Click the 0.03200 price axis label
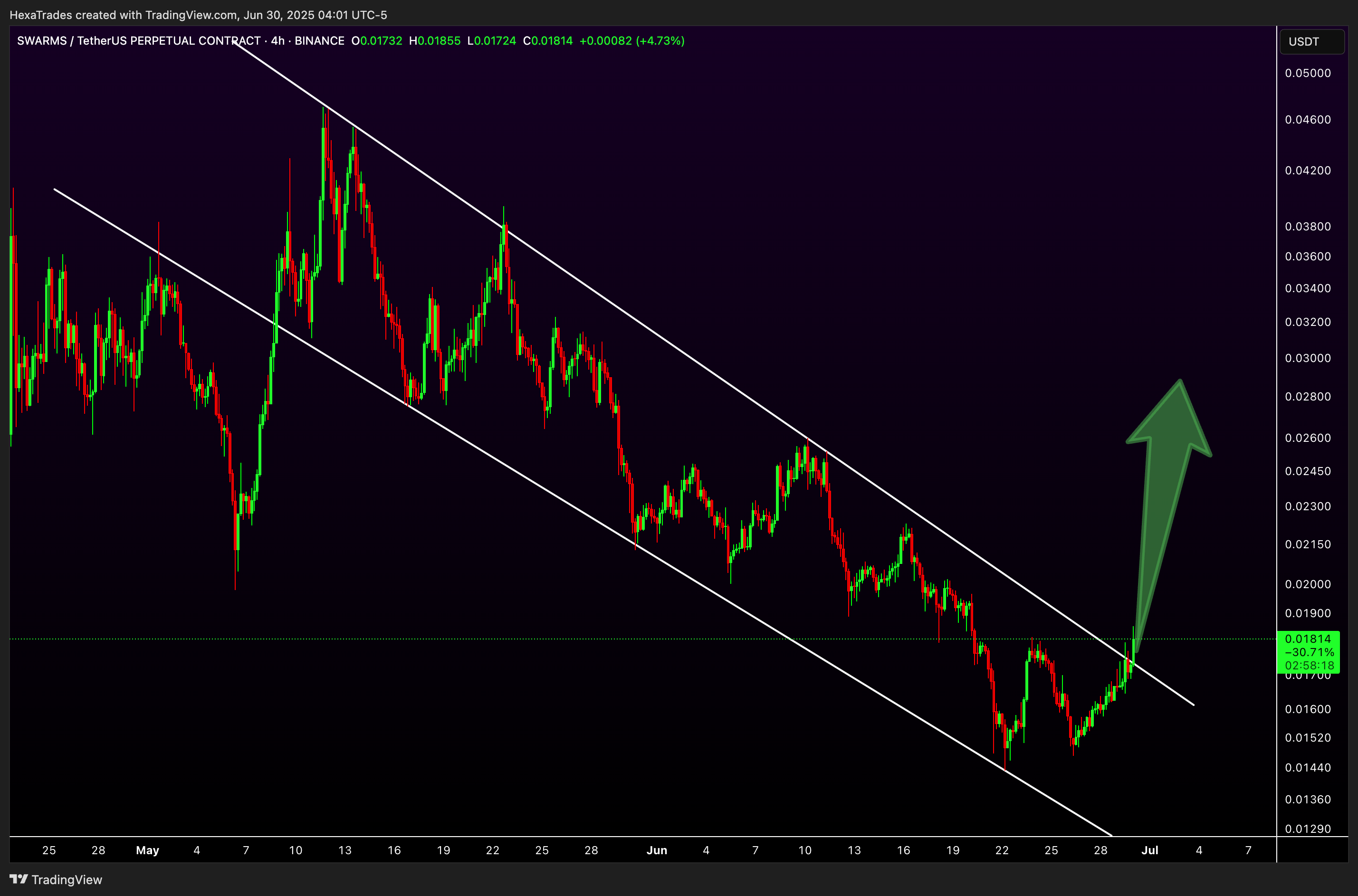This screenshot has width=1358, height=896. [1308, 322]
